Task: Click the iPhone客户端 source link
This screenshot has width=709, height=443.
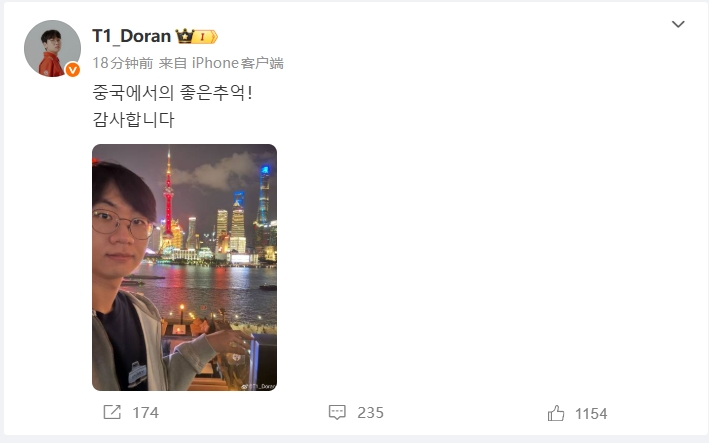Action: pyautogui.click(x=238, y=63)
